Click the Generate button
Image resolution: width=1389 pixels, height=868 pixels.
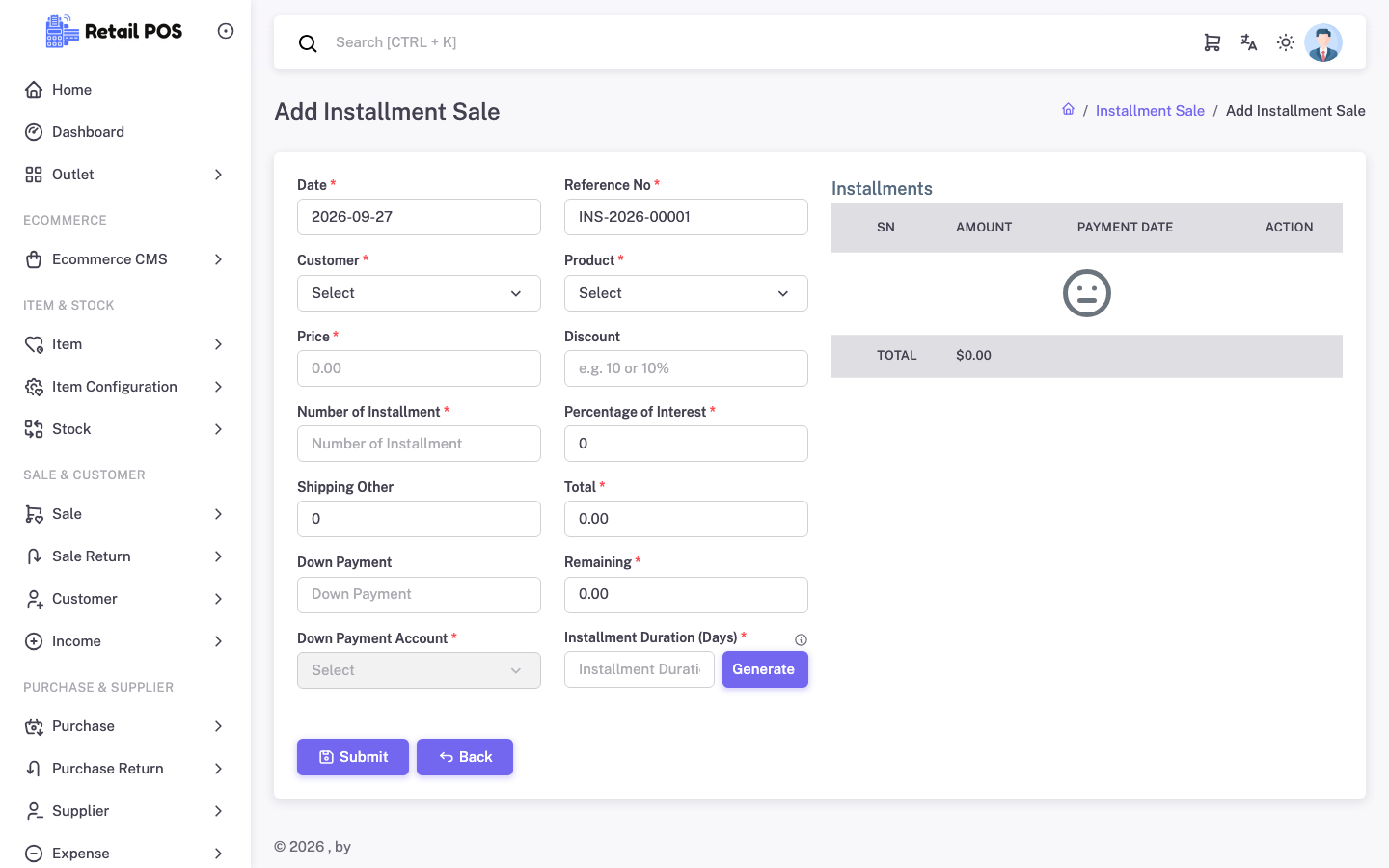765,669
